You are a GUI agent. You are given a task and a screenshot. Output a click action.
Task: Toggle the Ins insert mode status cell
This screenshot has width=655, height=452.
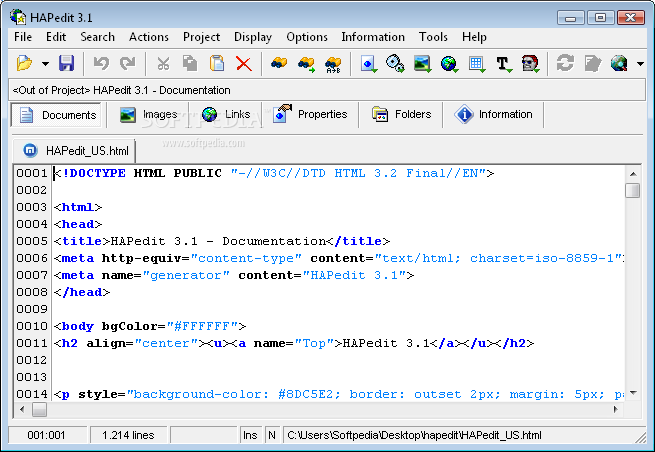pos(250,435)
